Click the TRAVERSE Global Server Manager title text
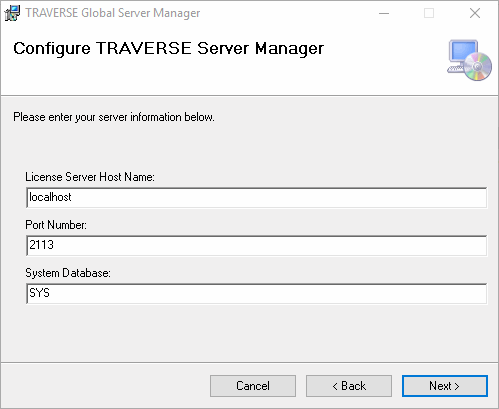This screenshot has width=499, height=409. click(113, 13)
